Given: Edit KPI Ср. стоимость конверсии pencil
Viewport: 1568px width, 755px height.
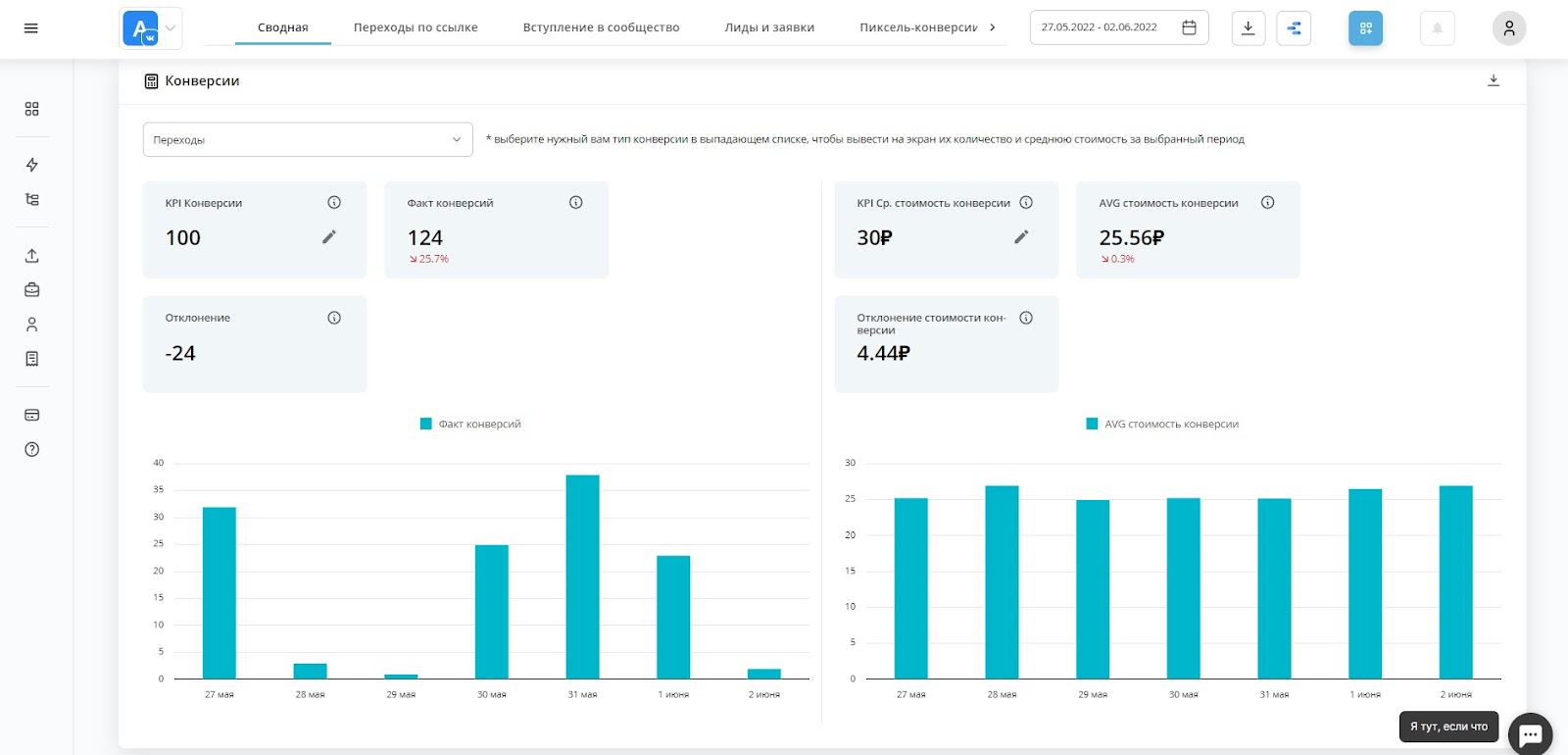Looking at the screenshot, I should coord(1021,237).
